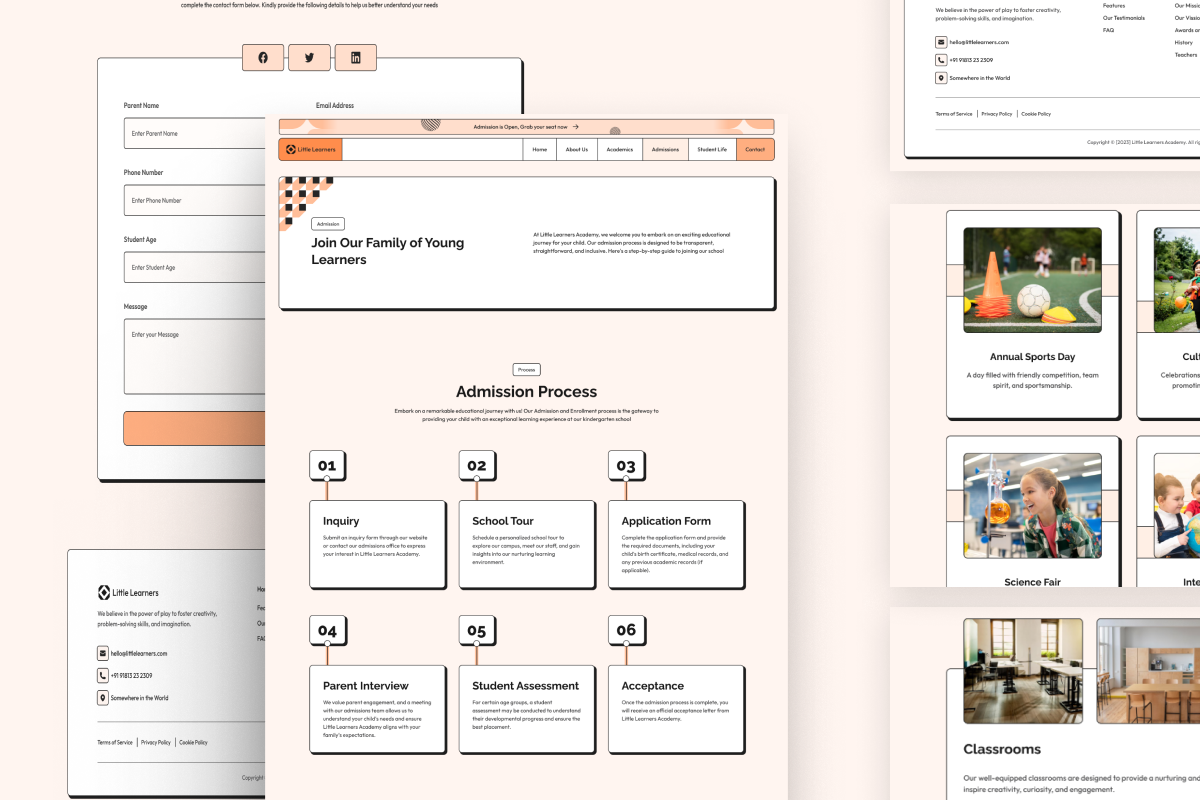Image resolution: width=1200 pixels, height=800 pixels.
Task: Click the 06 step badge
Action: pyautogui.click(x=626, y=630)
